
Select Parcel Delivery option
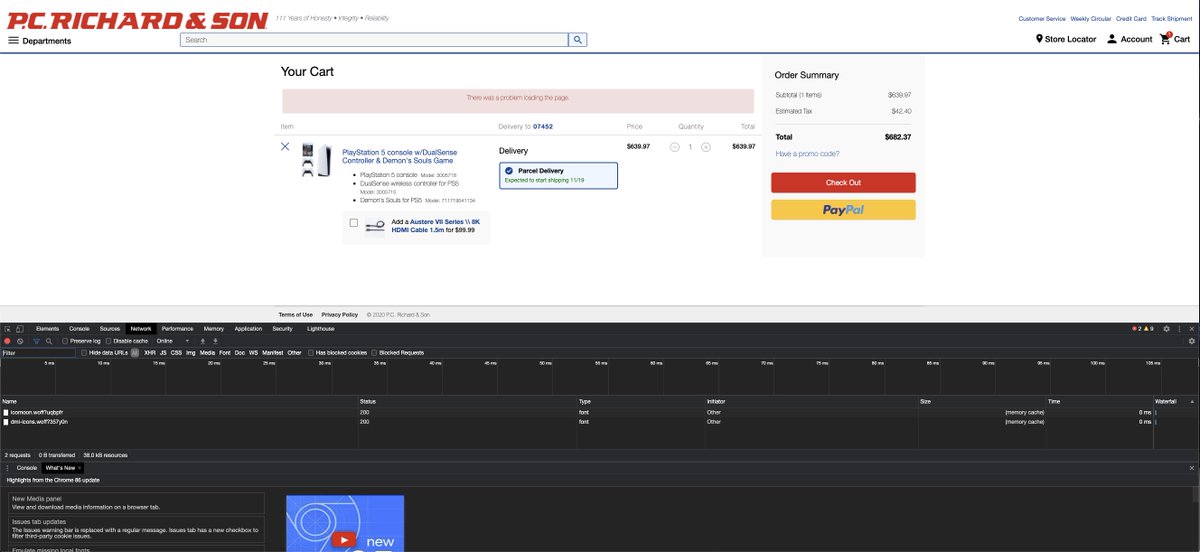click(x=558, y=175)
